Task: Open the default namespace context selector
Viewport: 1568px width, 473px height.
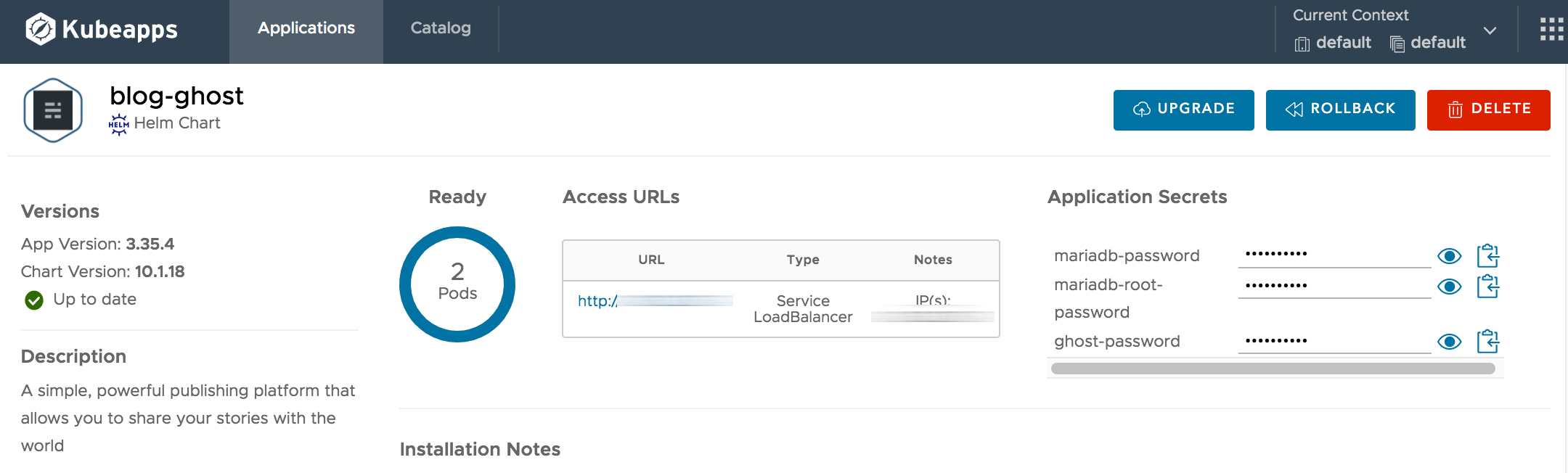Action: click(x=1428, y=43)
